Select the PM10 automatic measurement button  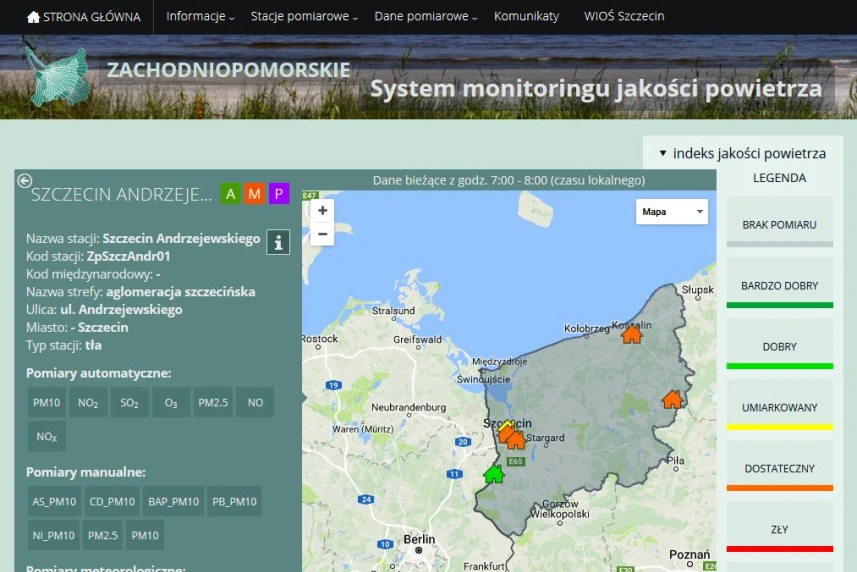point(46,402)
